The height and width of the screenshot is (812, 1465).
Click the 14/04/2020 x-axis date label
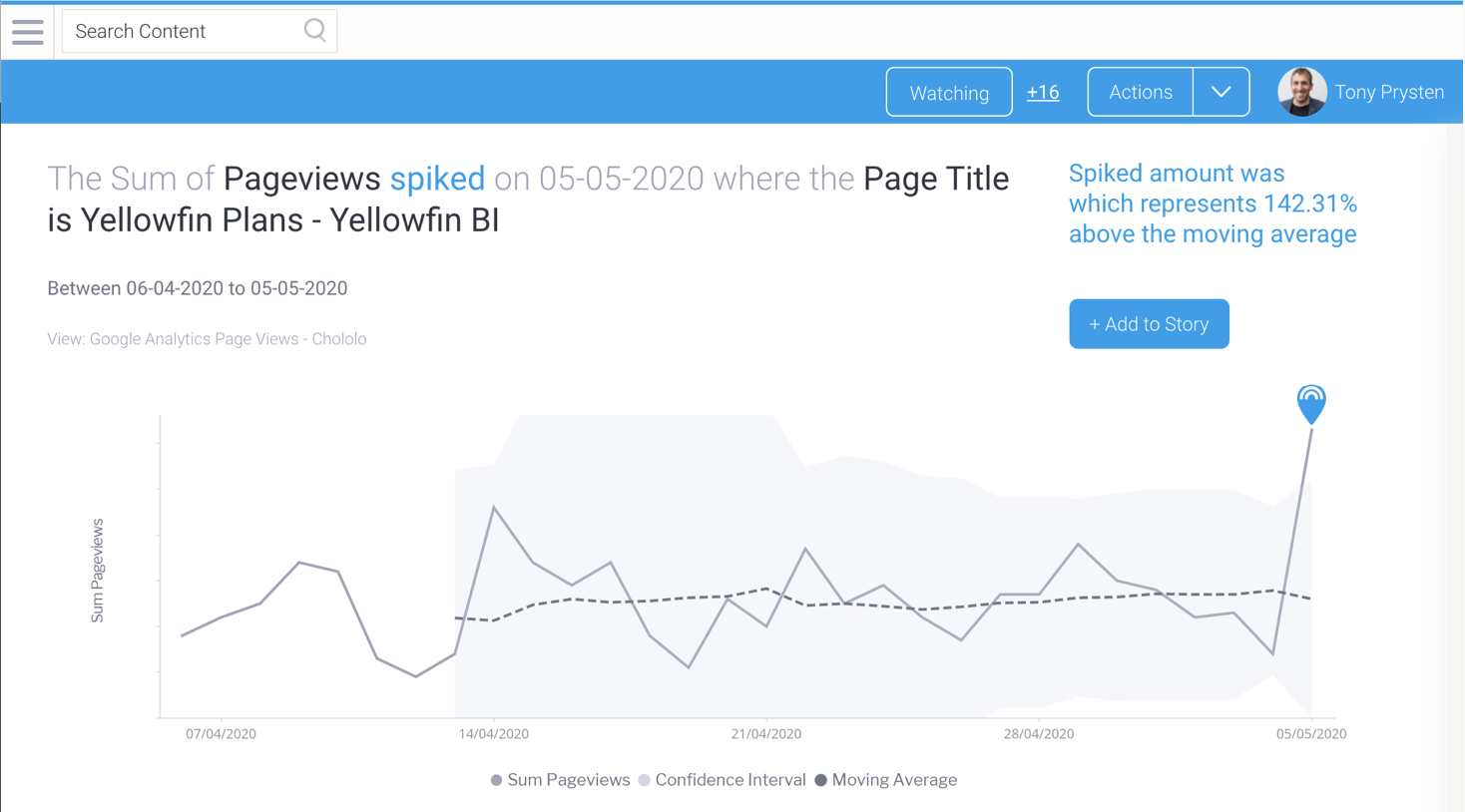pyautogui.click(x=493, y=734)
